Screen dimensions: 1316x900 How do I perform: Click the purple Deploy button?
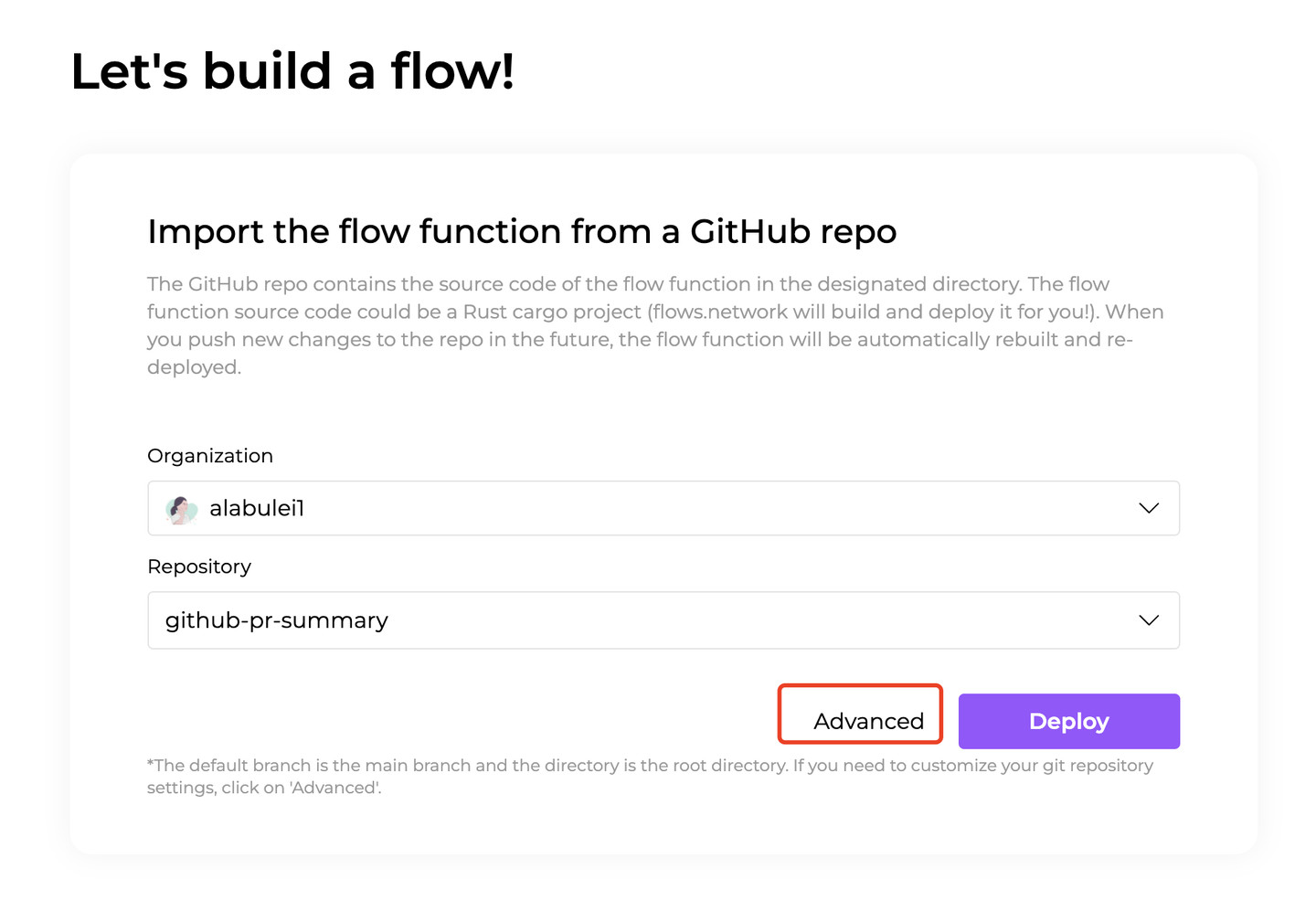click(1069, 721)
